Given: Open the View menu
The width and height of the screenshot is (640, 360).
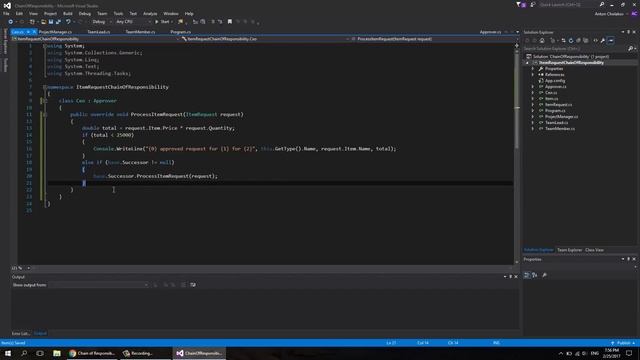Looking at the screenshot, I should pyautogui.click(x=33, y=13).
